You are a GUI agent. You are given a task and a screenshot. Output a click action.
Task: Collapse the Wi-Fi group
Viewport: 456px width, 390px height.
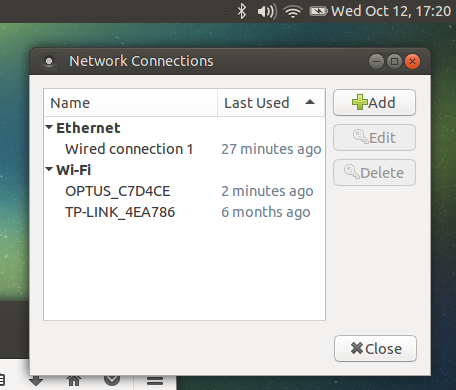[49, 169]
